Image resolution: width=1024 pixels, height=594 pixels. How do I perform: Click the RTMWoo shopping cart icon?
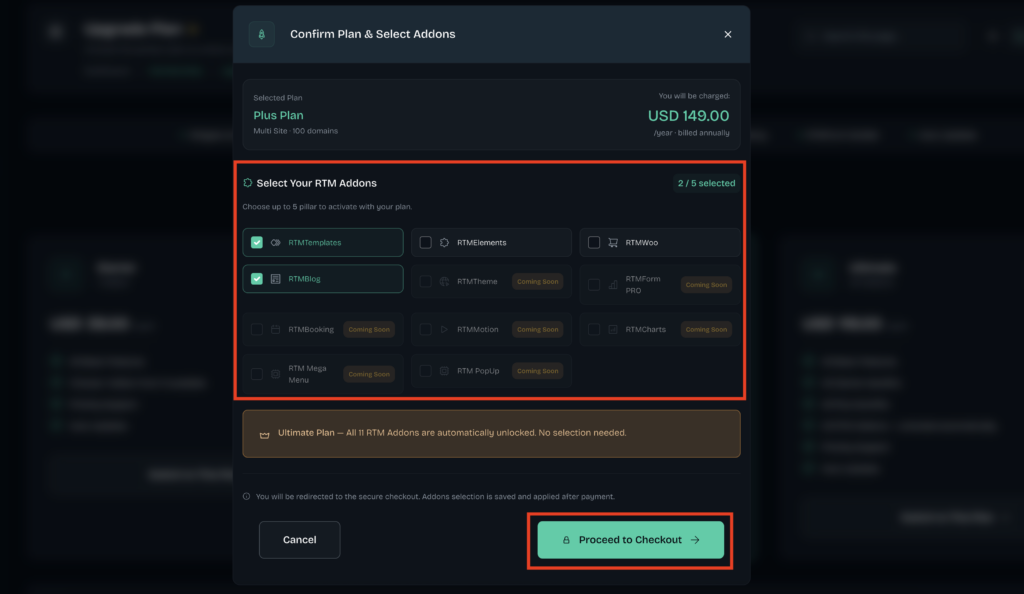pos(613,242)
